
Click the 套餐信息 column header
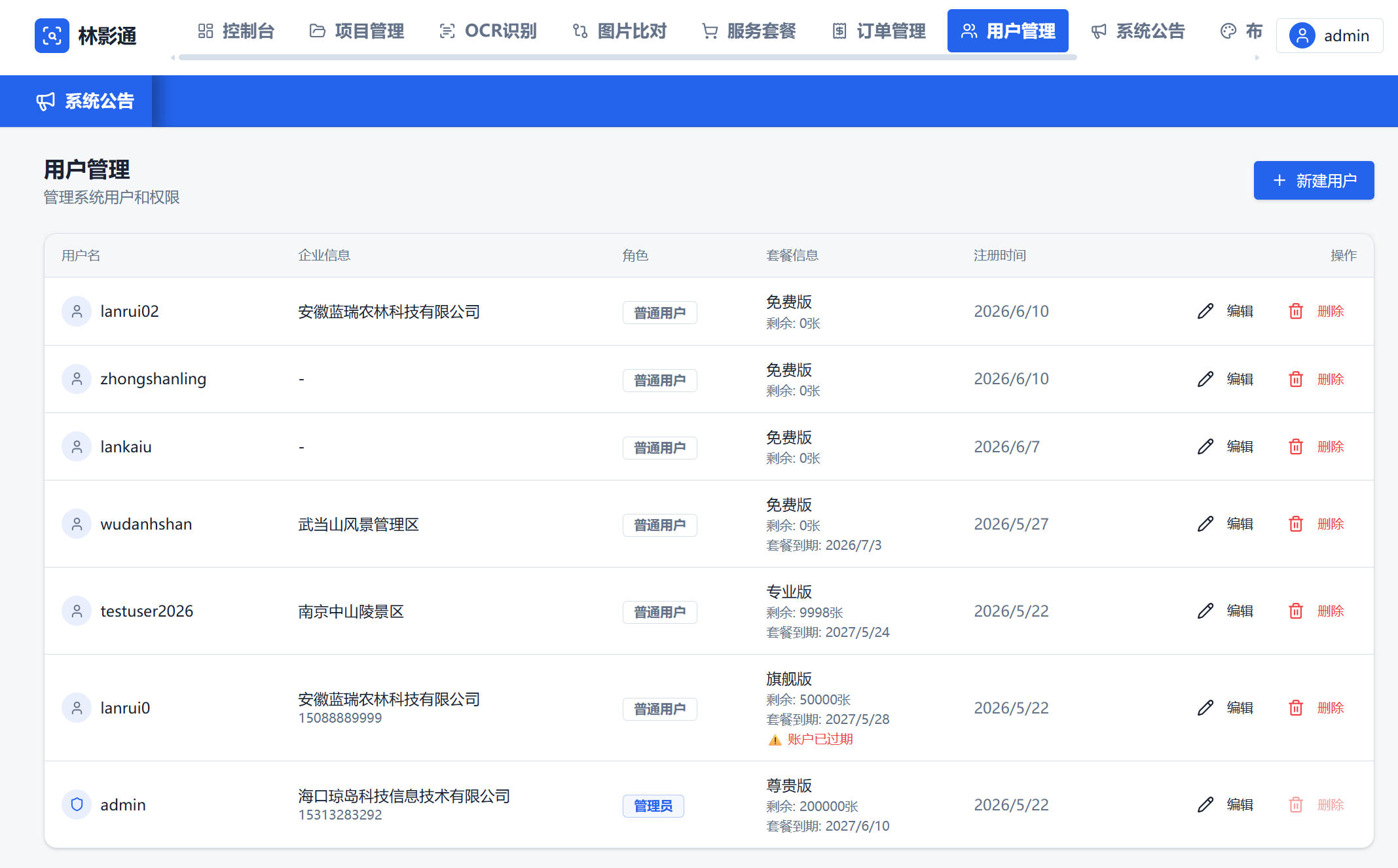[x=792, y=255]
